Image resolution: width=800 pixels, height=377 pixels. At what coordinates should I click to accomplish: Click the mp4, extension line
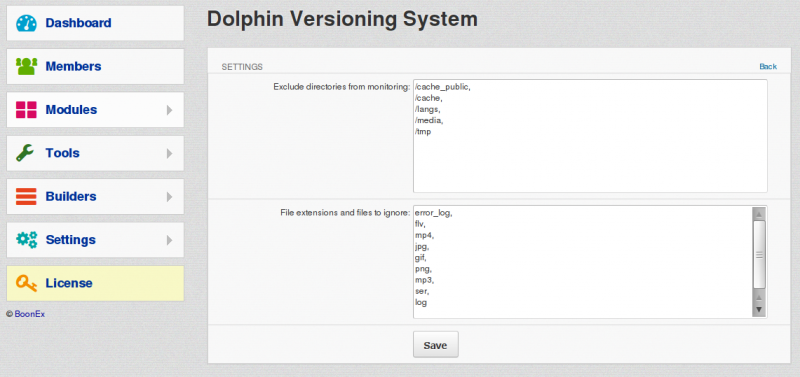tap(424, 235)
